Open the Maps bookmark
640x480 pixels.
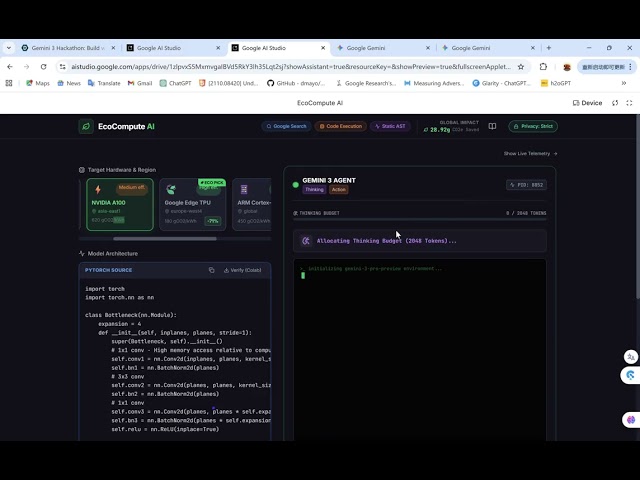(38, 83)
